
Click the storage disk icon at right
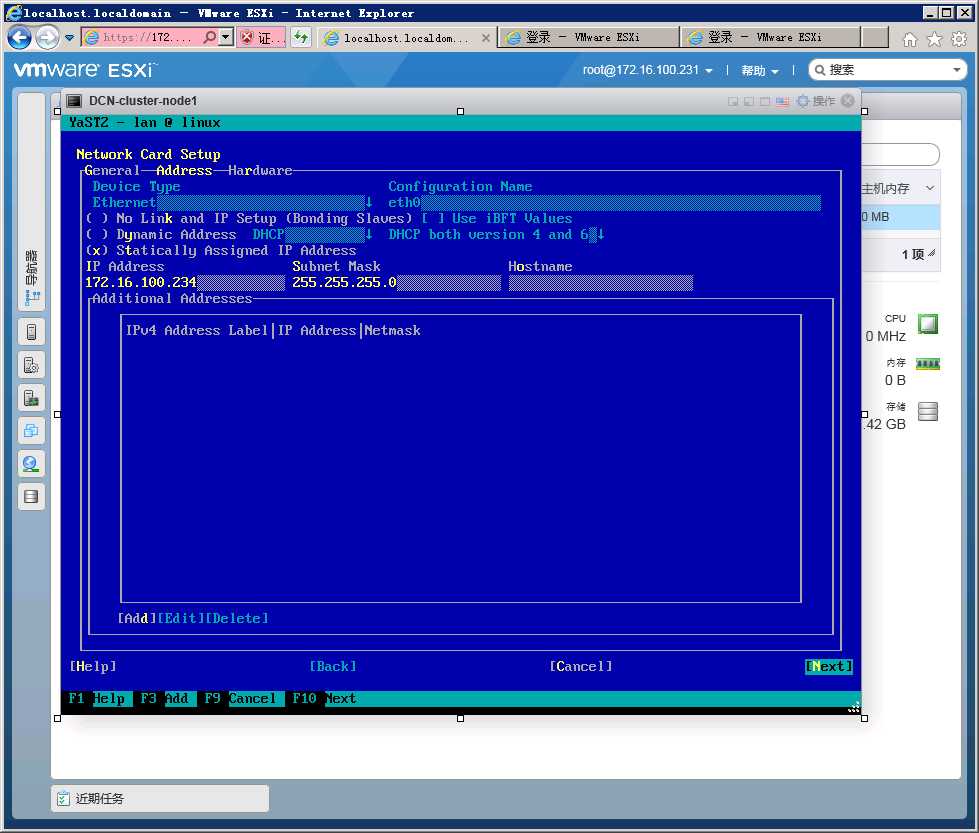(x=928, y=412)
